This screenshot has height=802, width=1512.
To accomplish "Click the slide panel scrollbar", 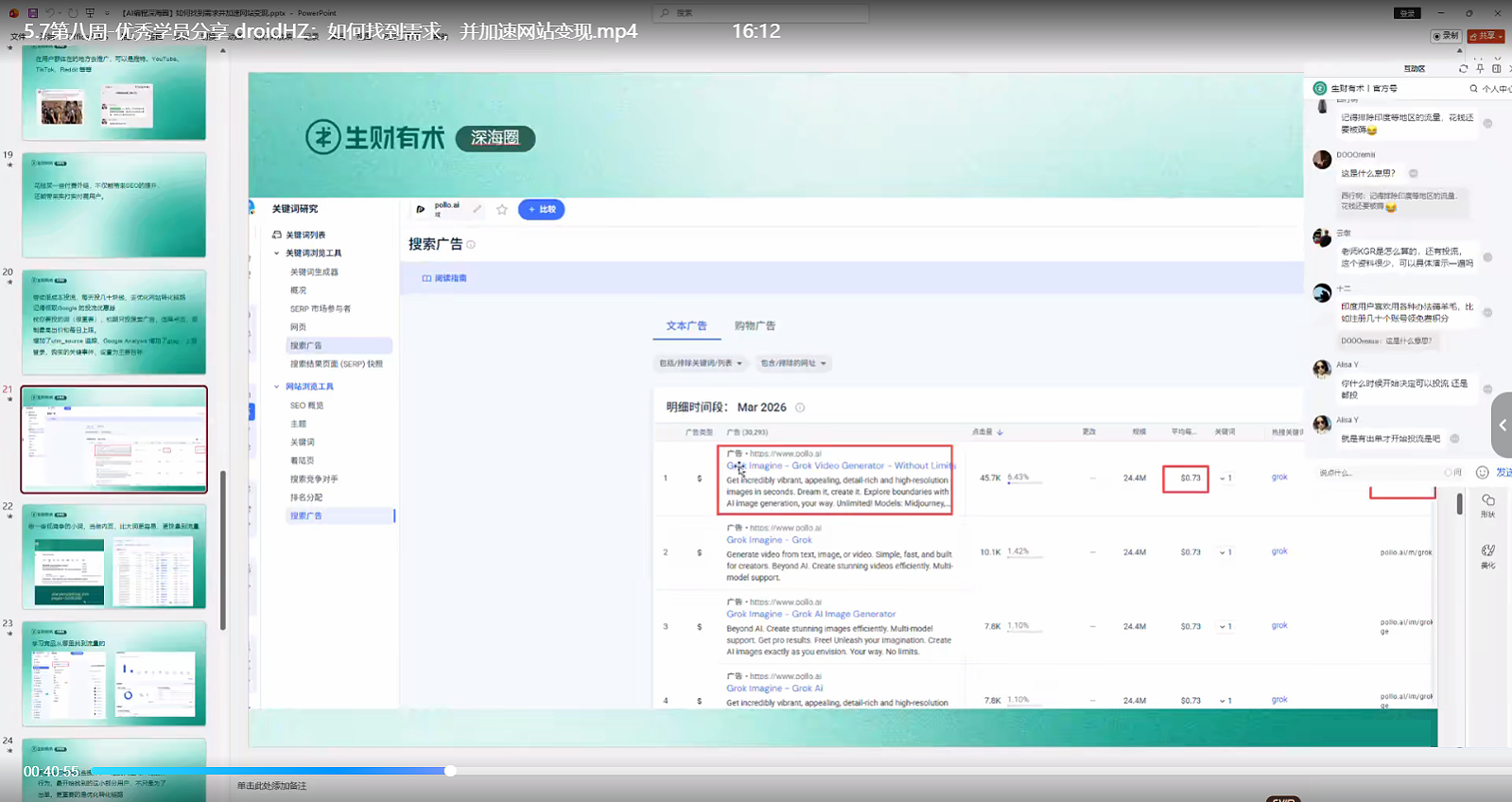I will click(x=223, y=550).
